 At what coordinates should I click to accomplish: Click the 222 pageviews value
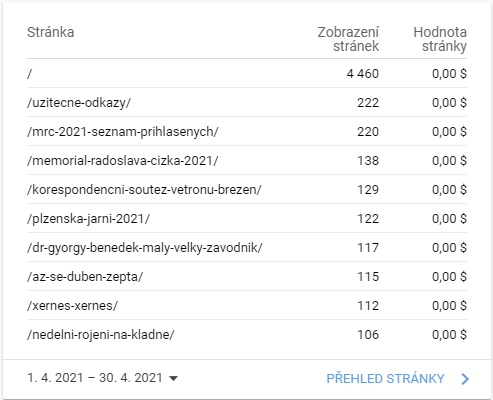(368, 102)
